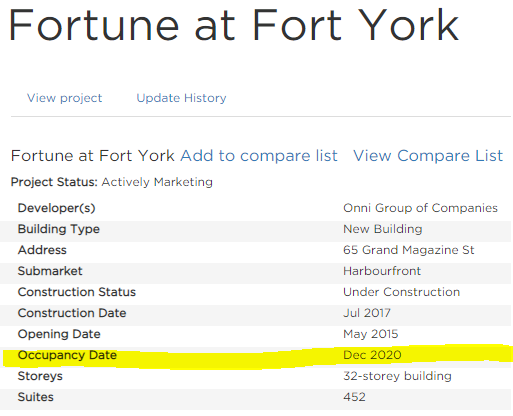Select the Jul 2017 construction date

pos(367,313)
